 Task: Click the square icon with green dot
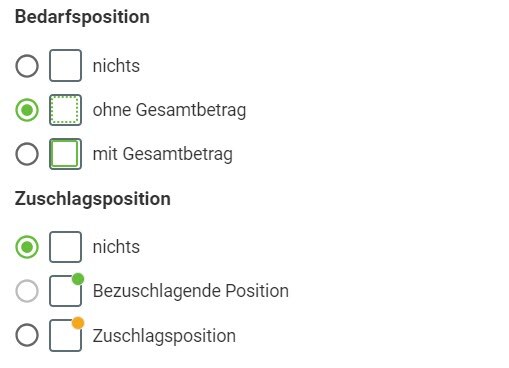(x=66, y=290)
